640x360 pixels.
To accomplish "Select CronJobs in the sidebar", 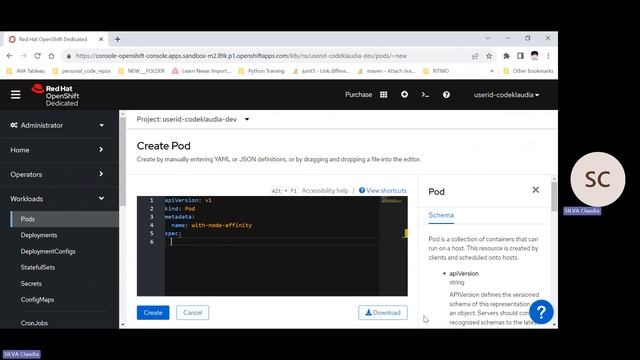I will point(34,323).
